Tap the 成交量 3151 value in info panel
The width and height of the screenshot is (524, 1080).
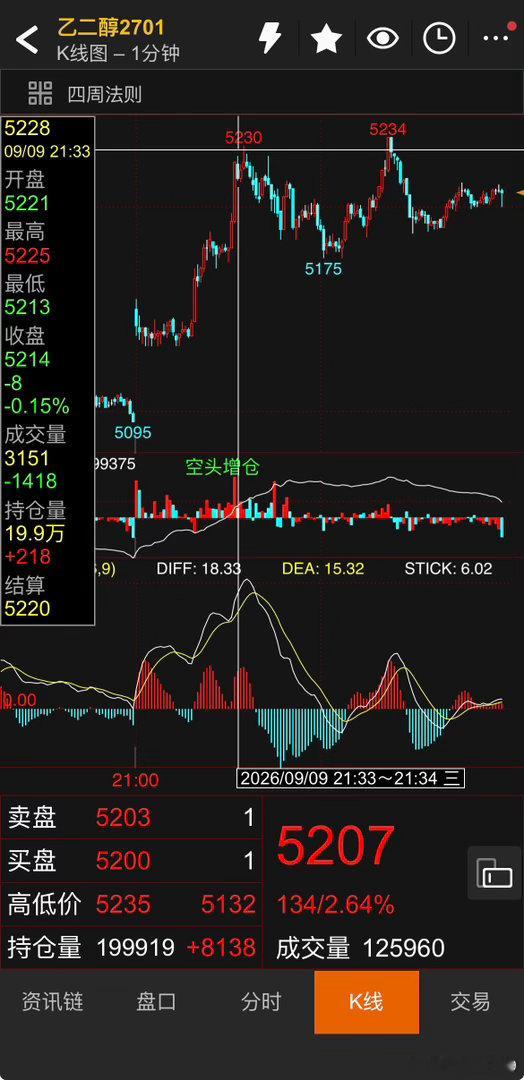coord(27,459)
